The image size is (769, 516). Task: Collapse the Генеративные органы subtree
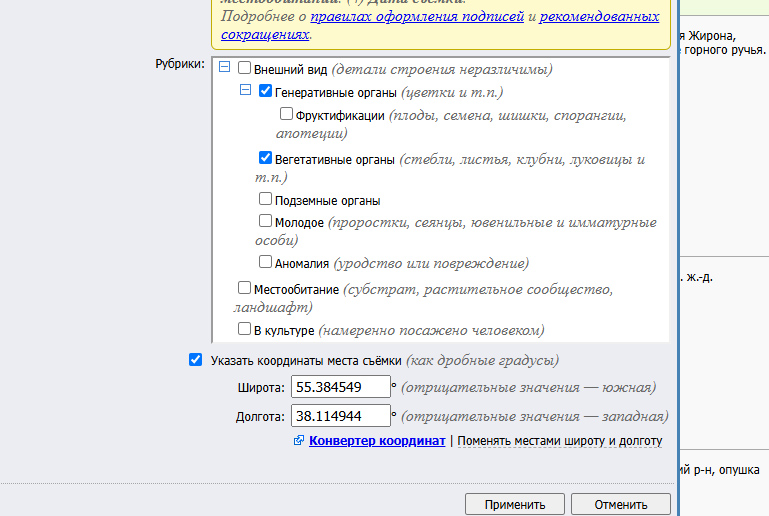(x=245, y=90)
